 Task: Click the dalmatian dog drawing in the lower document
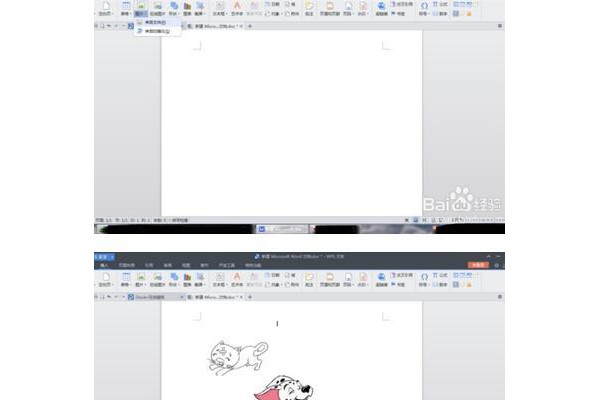(284, 388)
